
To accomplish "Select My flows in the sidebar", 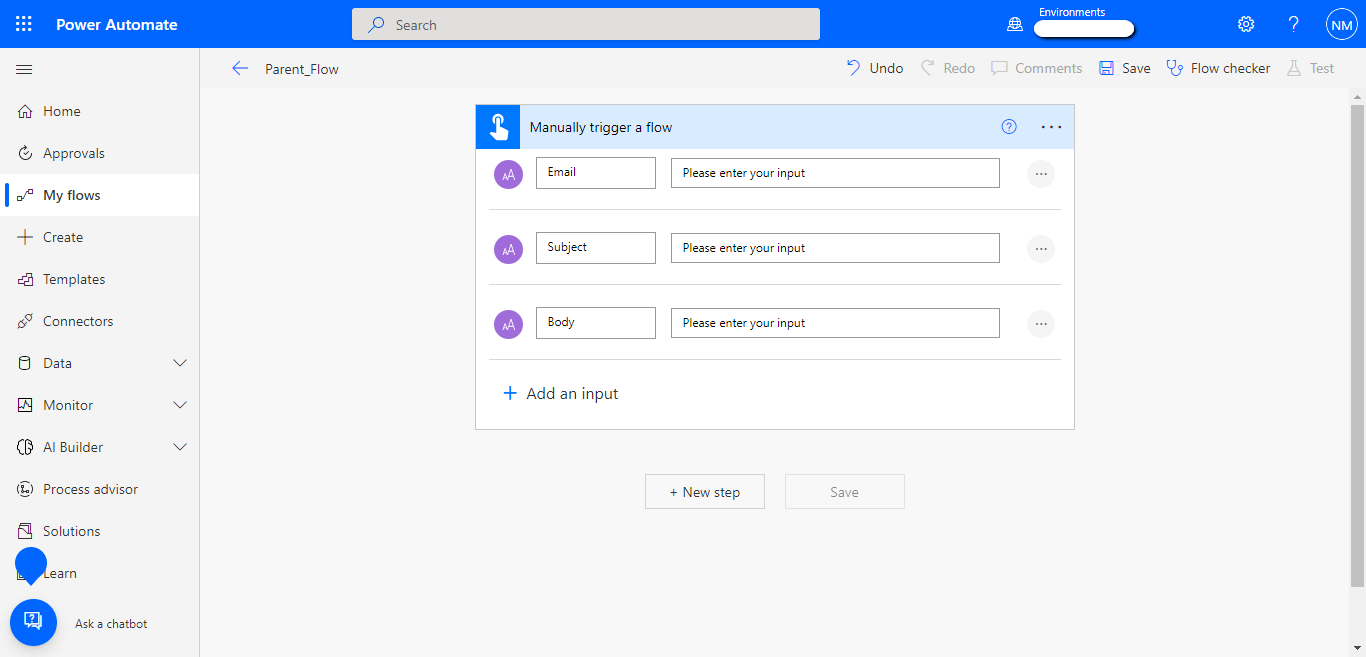I will tap(100, 195).
